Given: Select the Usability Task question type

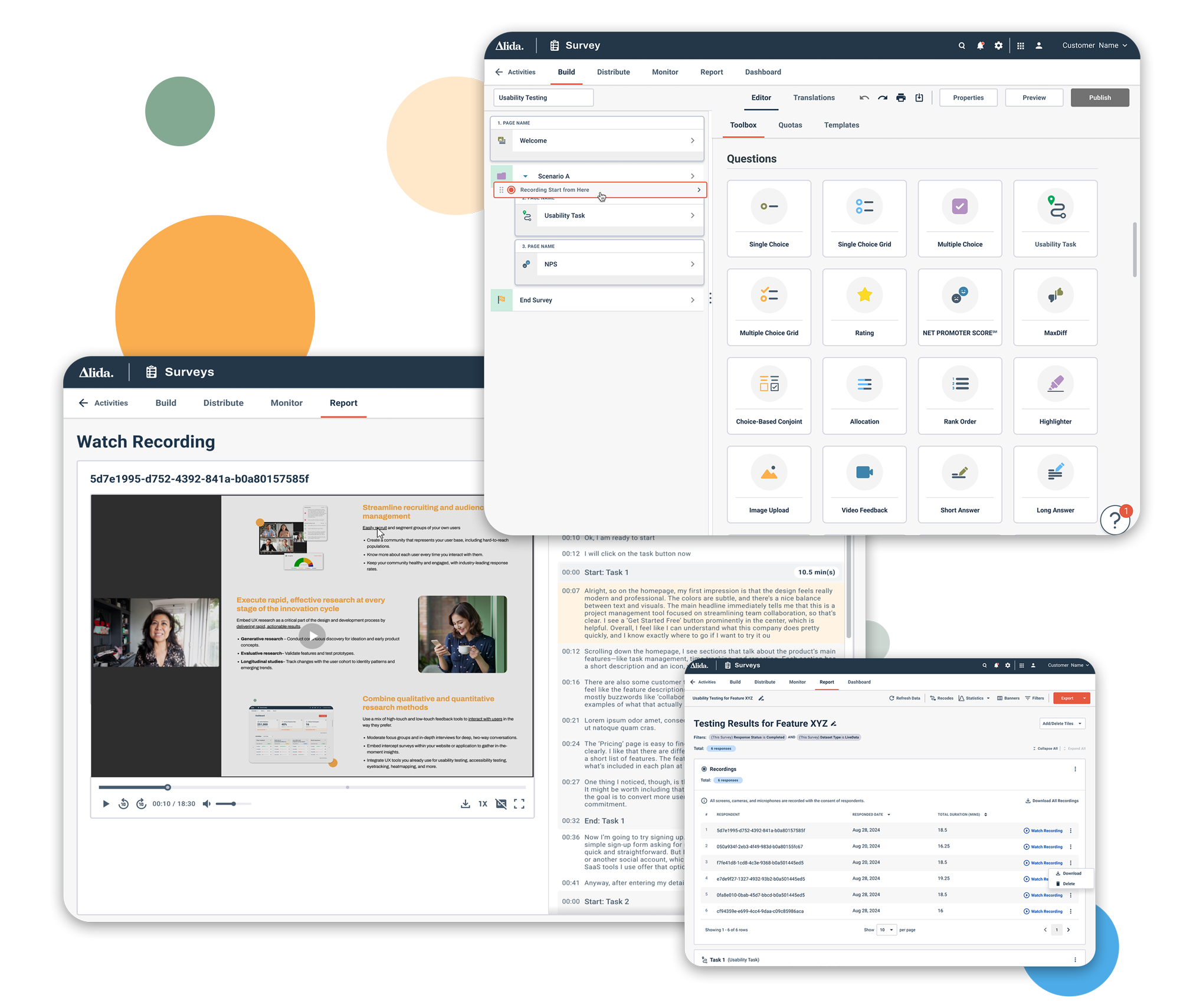Looking at the screenshot, I should point(1055,214).
